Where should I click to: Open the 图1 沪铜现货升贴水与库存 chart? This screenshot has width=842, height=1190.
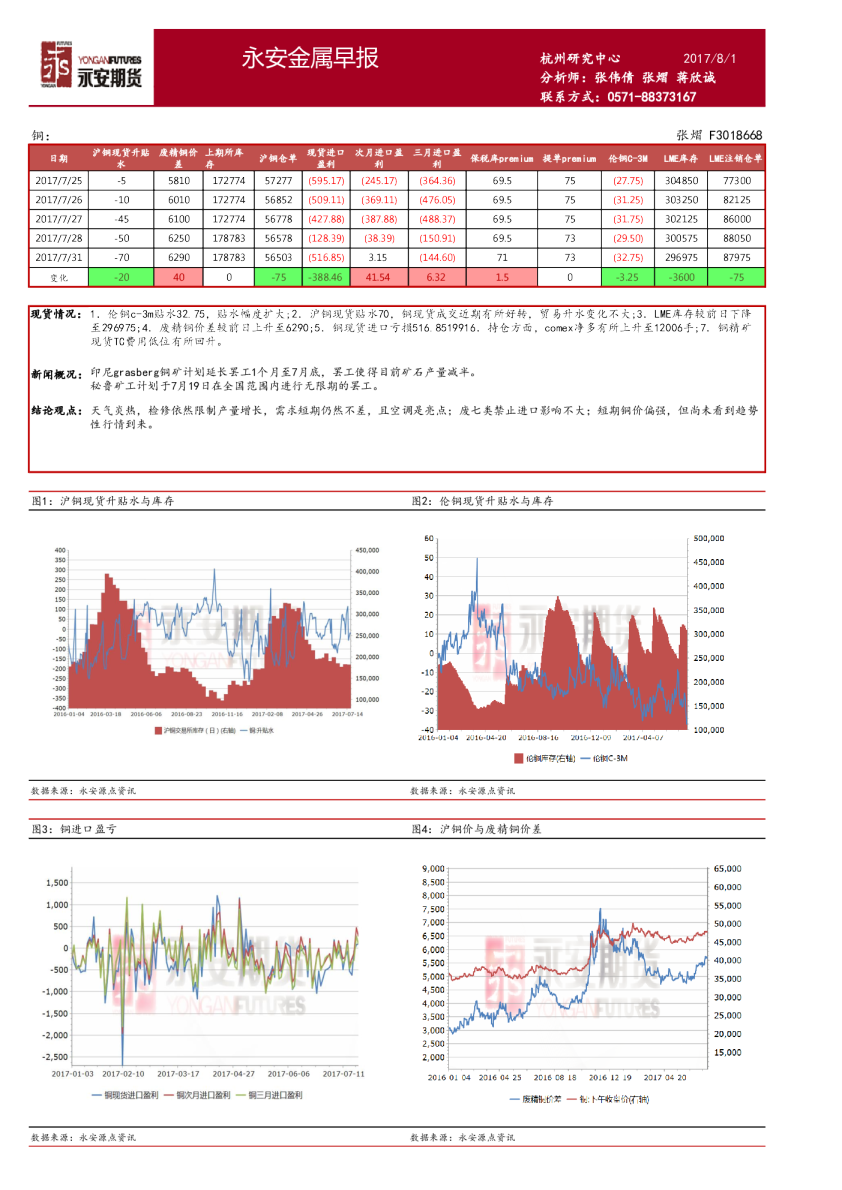coord(205,631)
